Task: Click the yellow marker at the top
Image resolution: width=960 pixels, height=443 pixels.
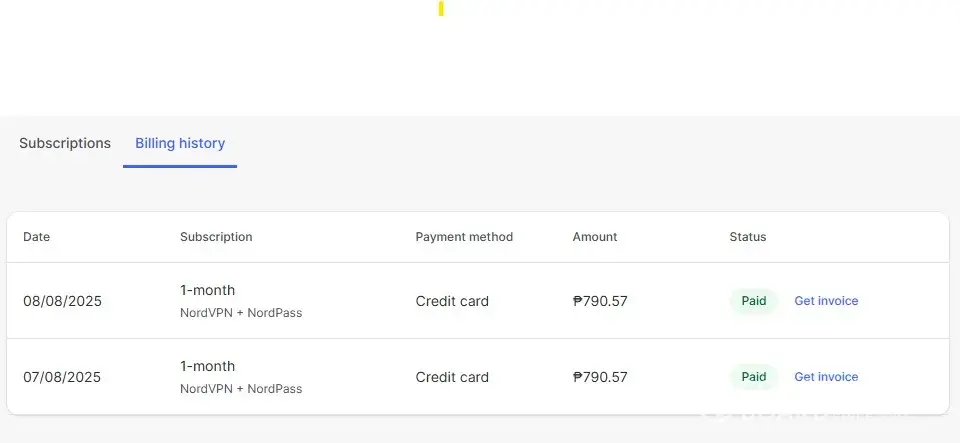Action: point(441,9)
